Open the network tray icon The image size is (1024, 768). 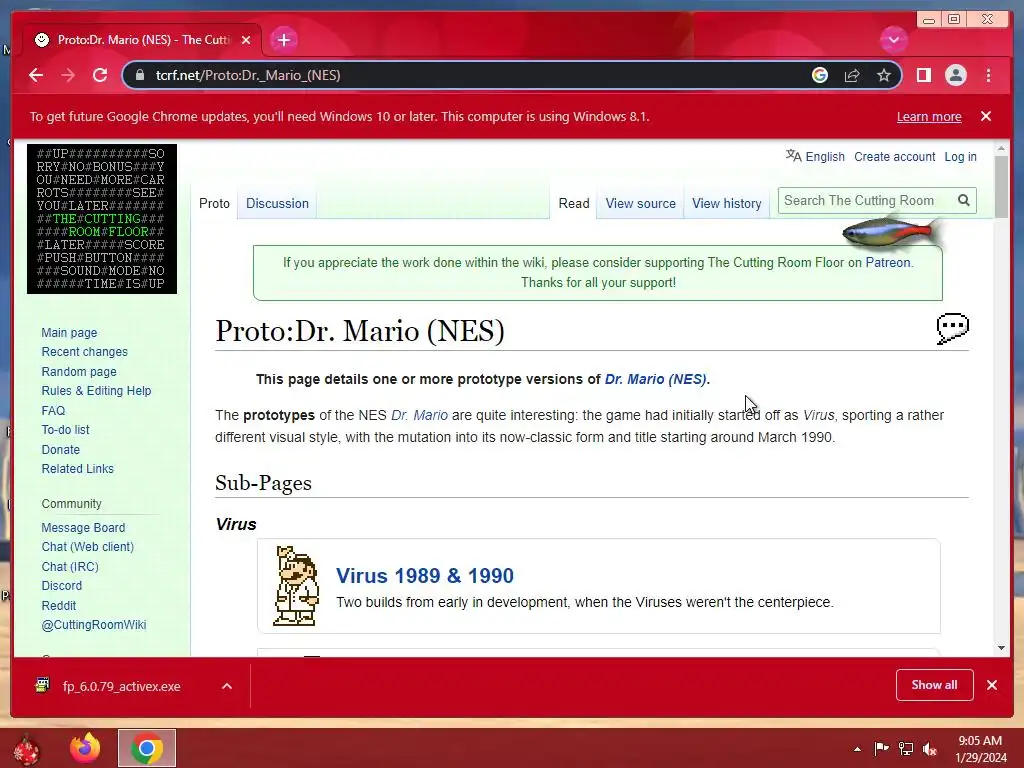pyautogui.click(x=906, y=748)
